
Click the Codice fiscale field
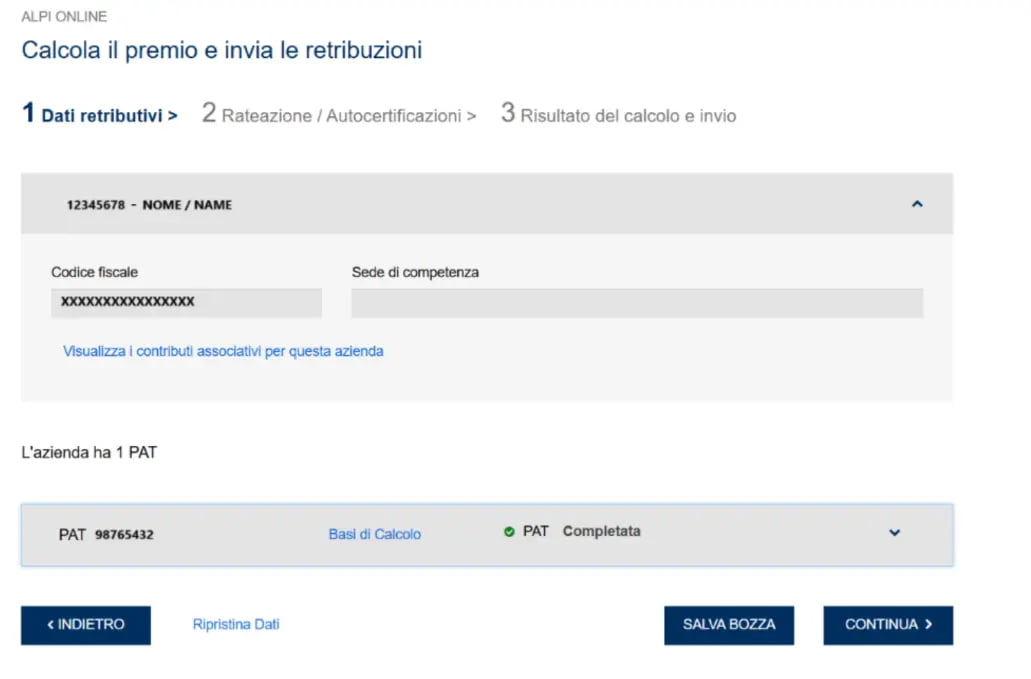(x=186, y=302)
